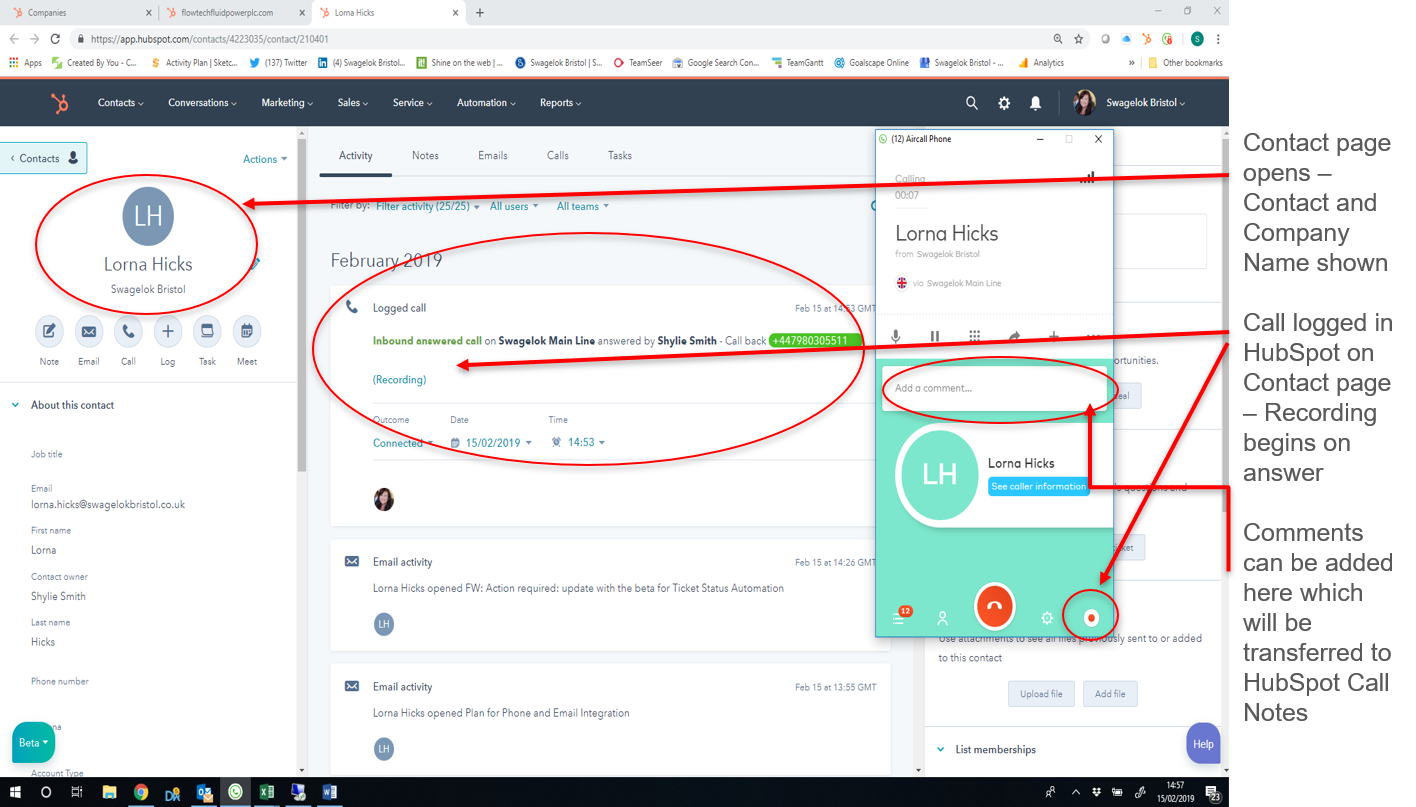Image resolution: width=1416 pixels, height=807 pixels.
Task: Switch to flowtechfluidpowerplc.com browser tab
Action: pyautogui.click(x=233, y=13)
